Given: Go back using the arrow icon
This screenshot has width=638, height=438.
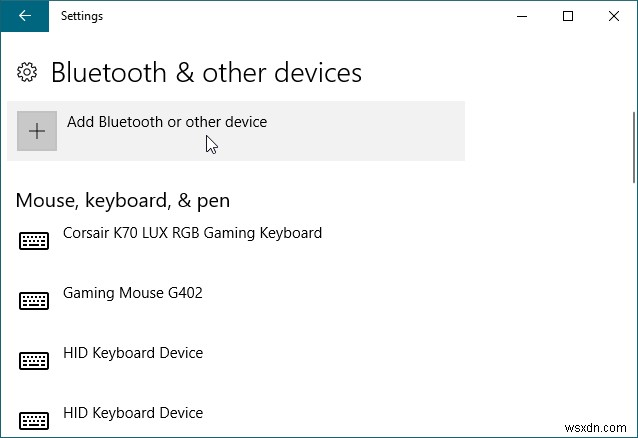Looking at the screenshot, I should pos(24,15).
